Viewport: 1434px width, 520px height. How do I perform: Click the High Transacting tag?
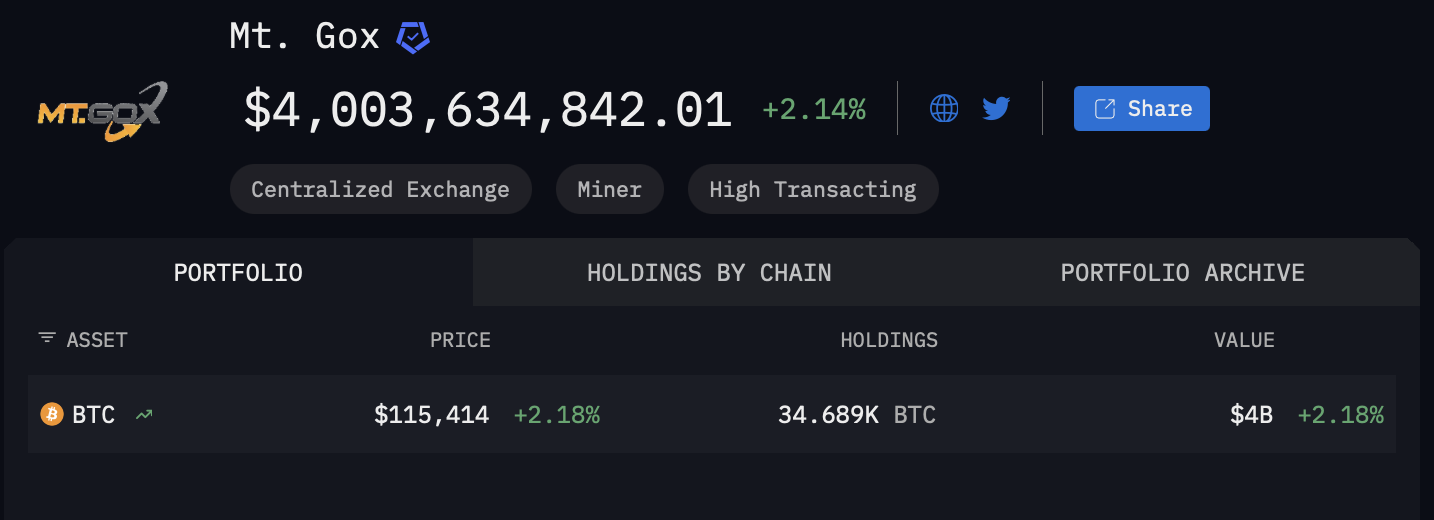click(x=812, y=189)
